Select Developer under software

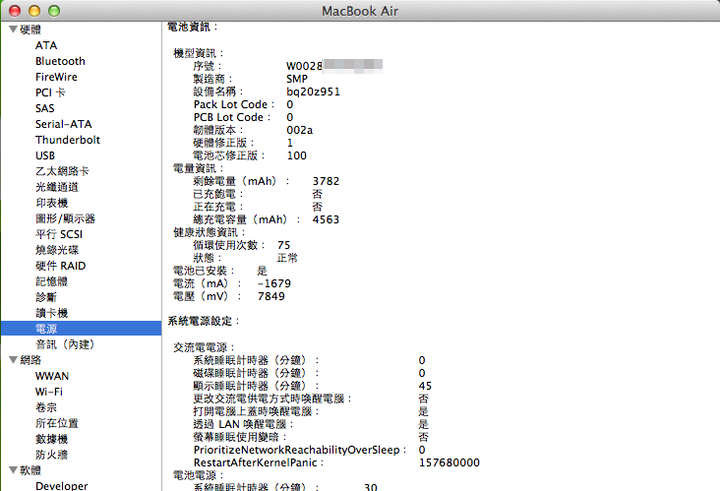(x=62, y=485)
